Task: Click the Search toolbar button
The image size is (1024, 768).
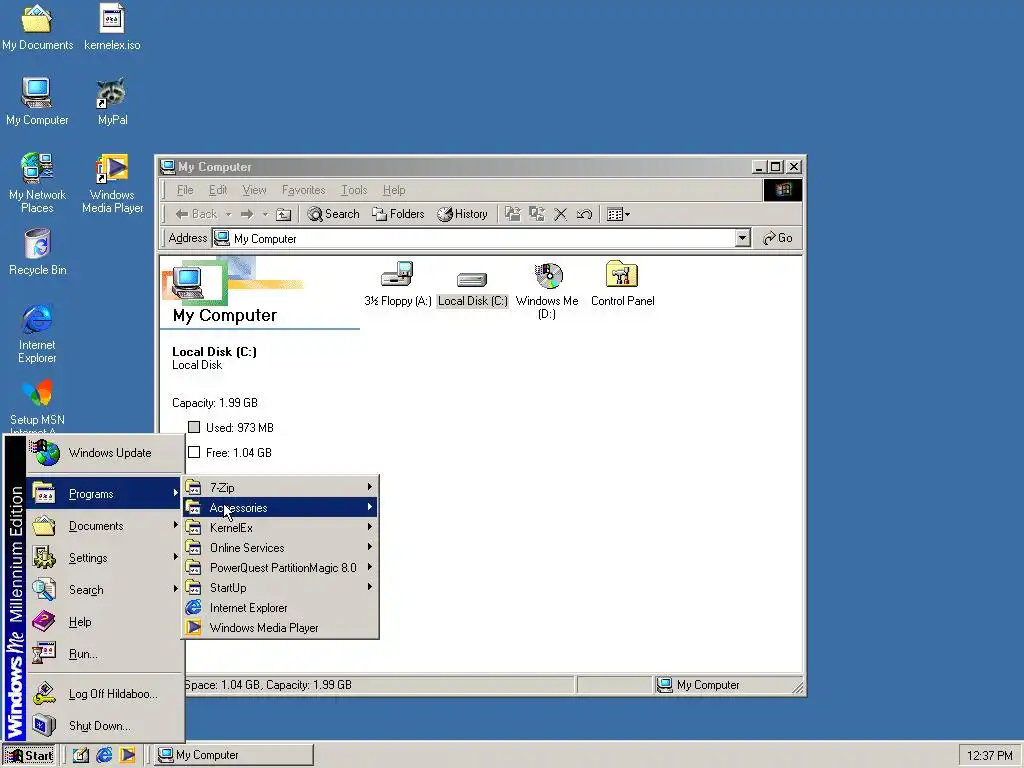Action: point(333,214)
